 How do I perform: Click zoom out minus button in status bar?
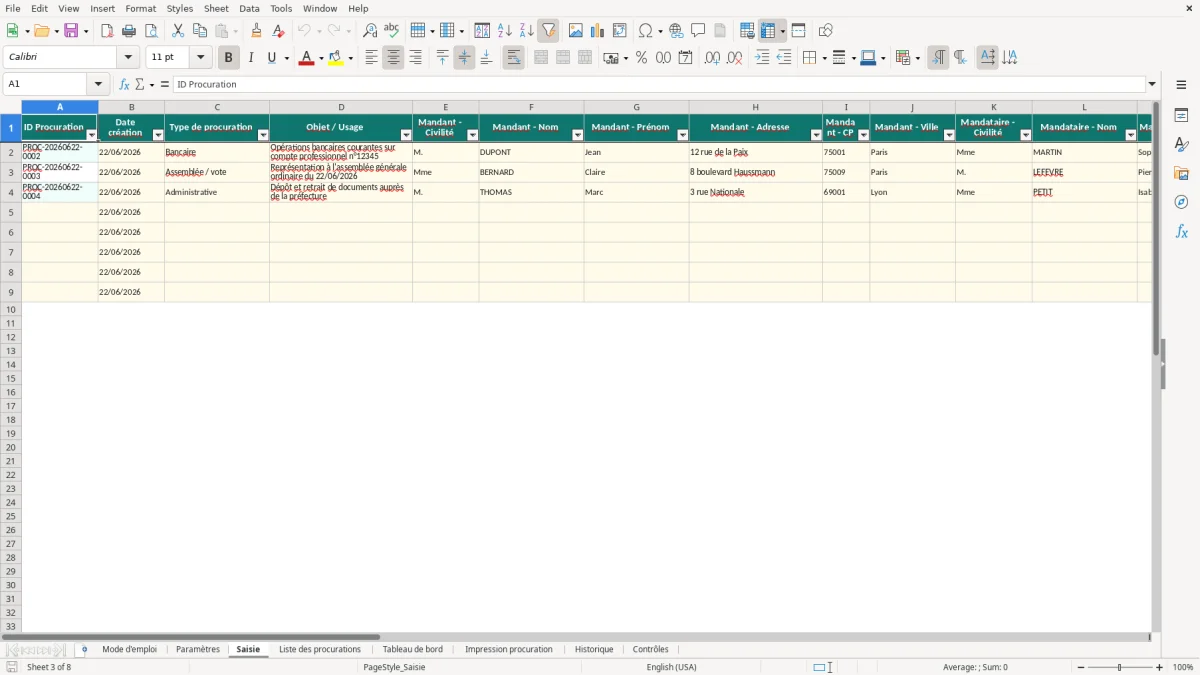coord(1081,667)
